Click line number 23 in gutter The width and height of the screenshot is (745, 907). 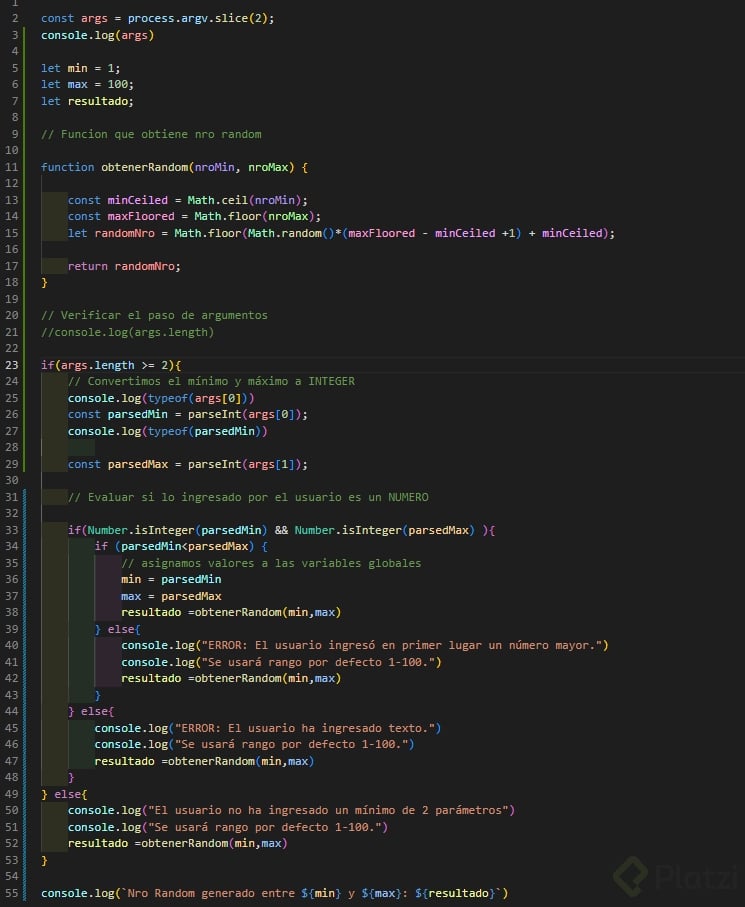[12, 365]
